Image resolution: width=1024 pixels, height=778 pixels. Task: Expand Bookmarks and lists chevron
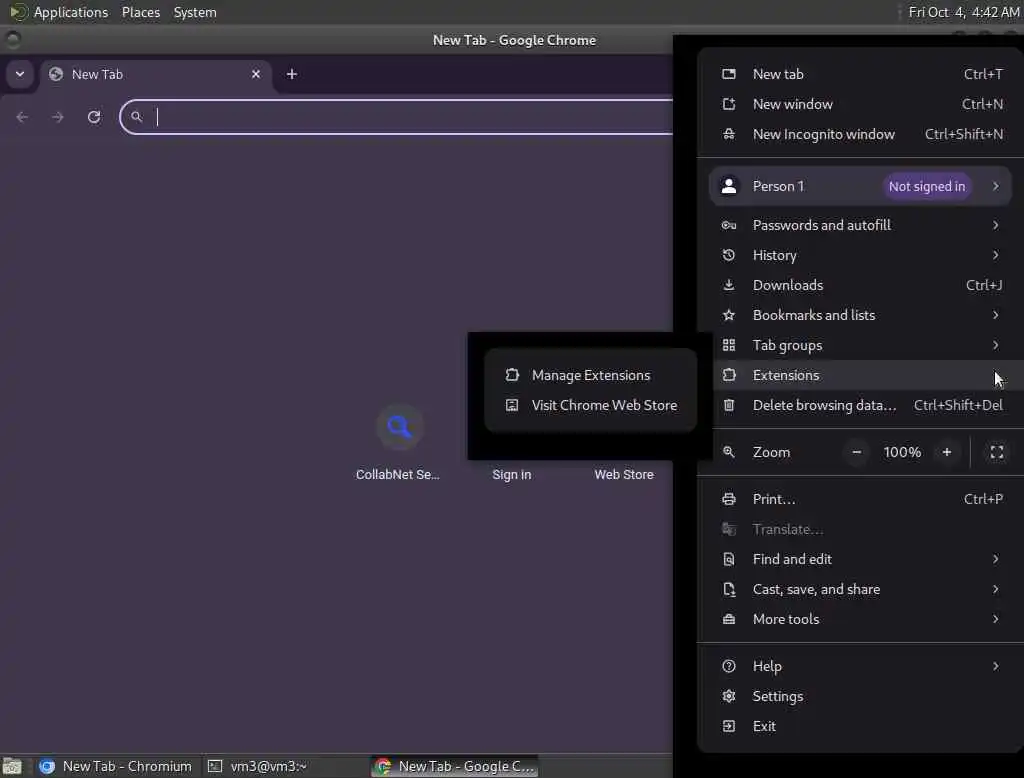[x=995, y=316]
